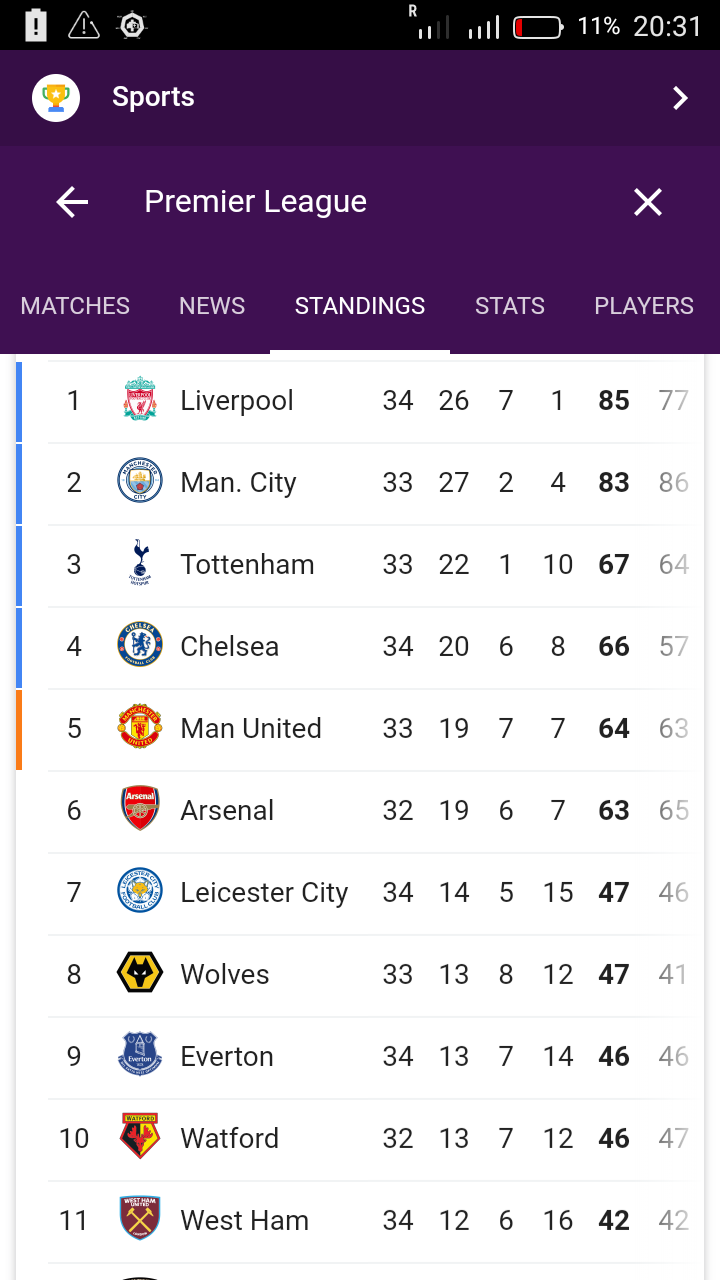Viewport: 720px width, 1280px height.
Task: Tap the Man United club crest
Action: 140,728
